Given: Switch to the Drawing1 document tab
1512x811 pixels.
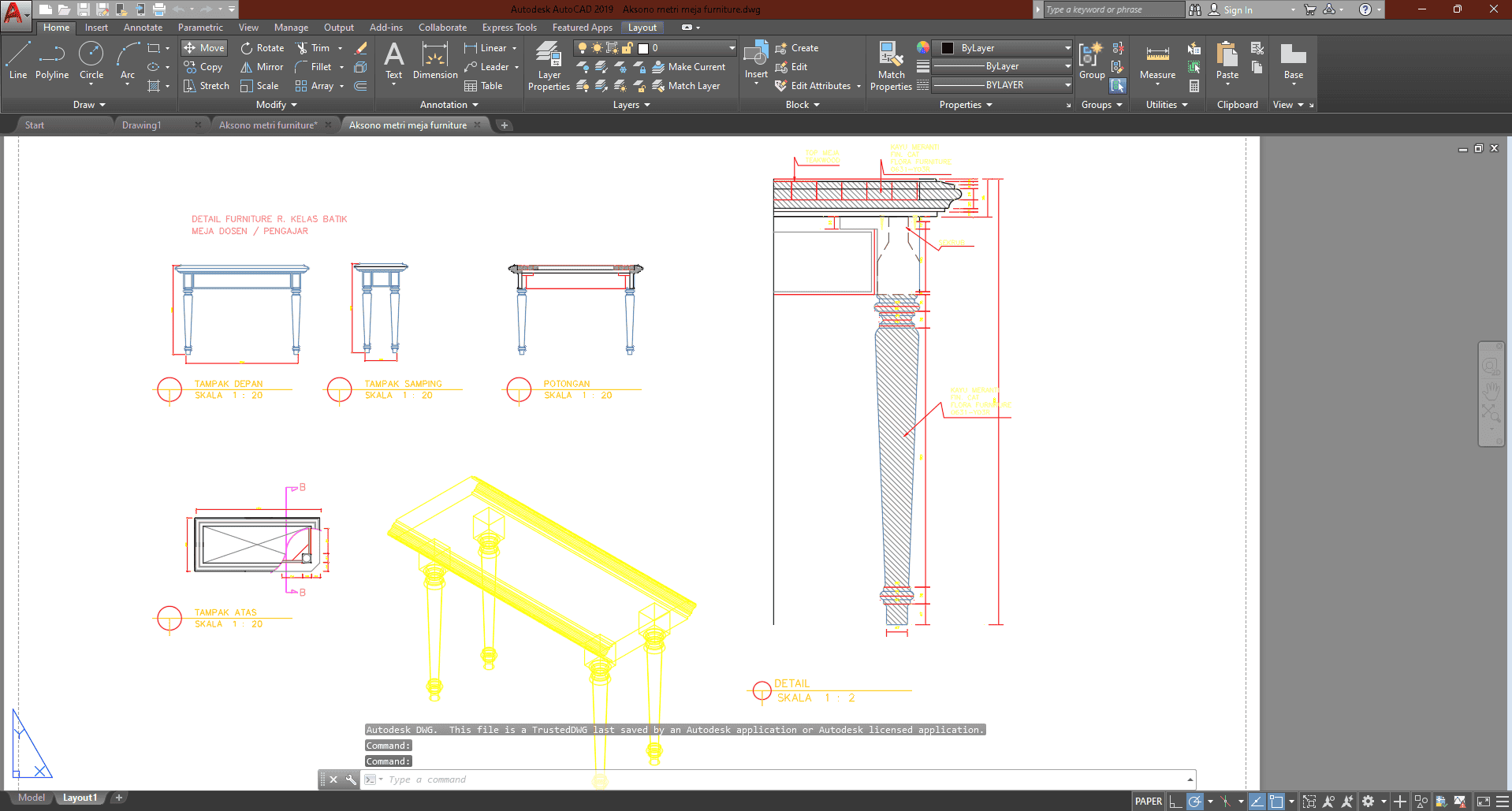Looking at the screenshot, I should 142,125.
